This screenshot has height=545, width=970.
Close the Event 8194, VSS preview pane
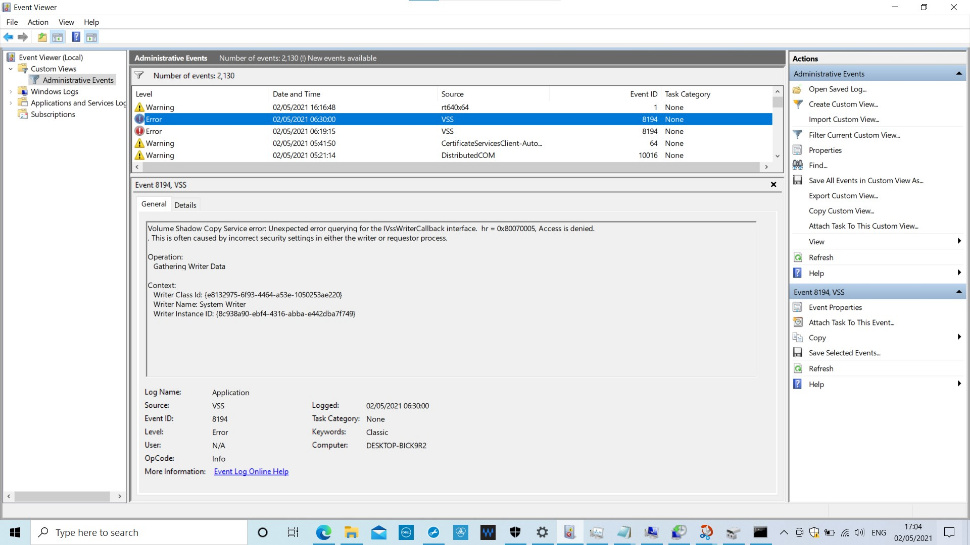pyautogui.click(x=773, y=184)
